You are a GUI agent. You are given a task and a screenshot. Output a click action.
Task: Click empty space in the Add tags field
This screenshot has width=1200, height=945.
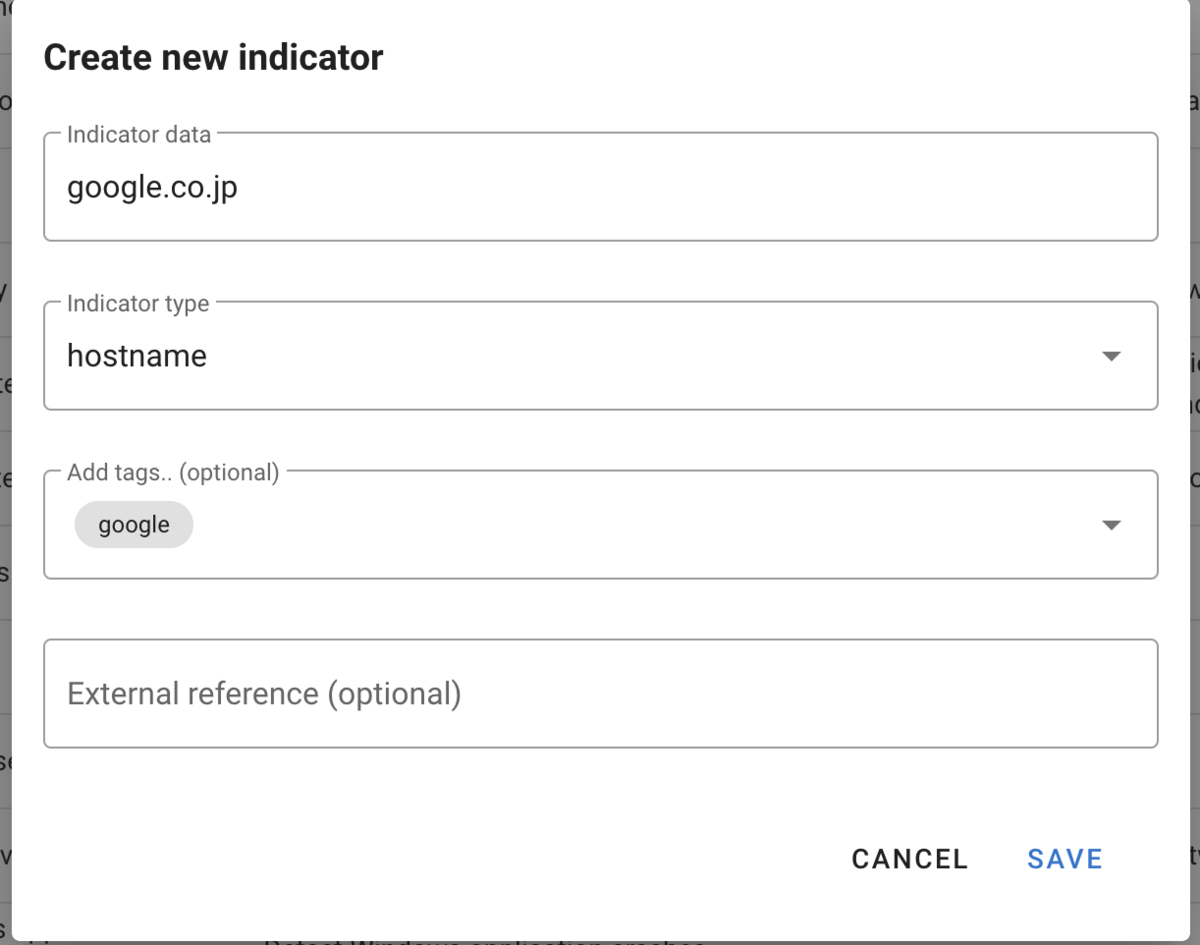(x=640, y=525)
